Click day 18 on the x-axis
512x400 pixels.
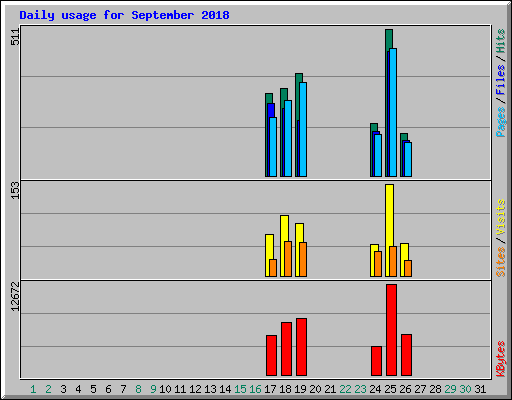tap(285, 389)
